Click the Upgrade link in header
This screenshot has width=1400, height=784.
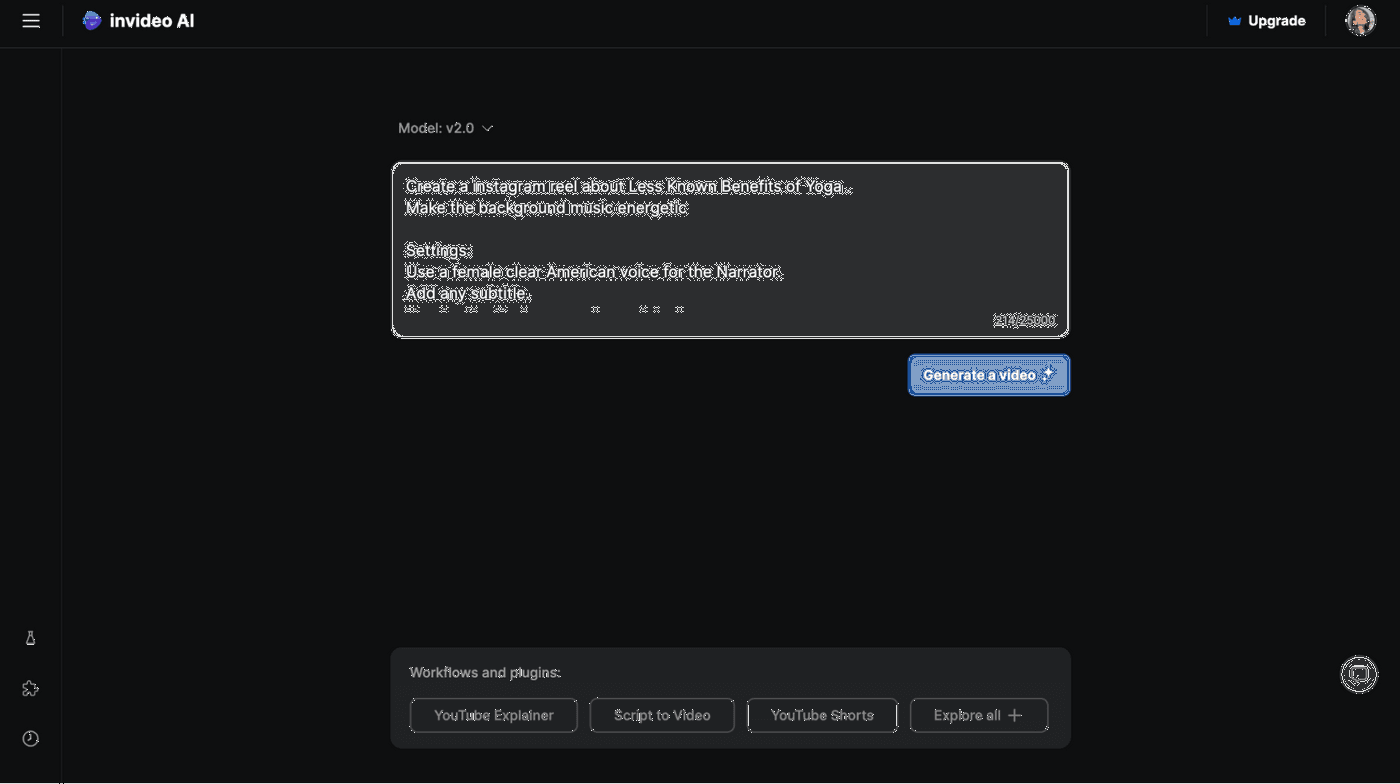click(x=1276, y=21)
